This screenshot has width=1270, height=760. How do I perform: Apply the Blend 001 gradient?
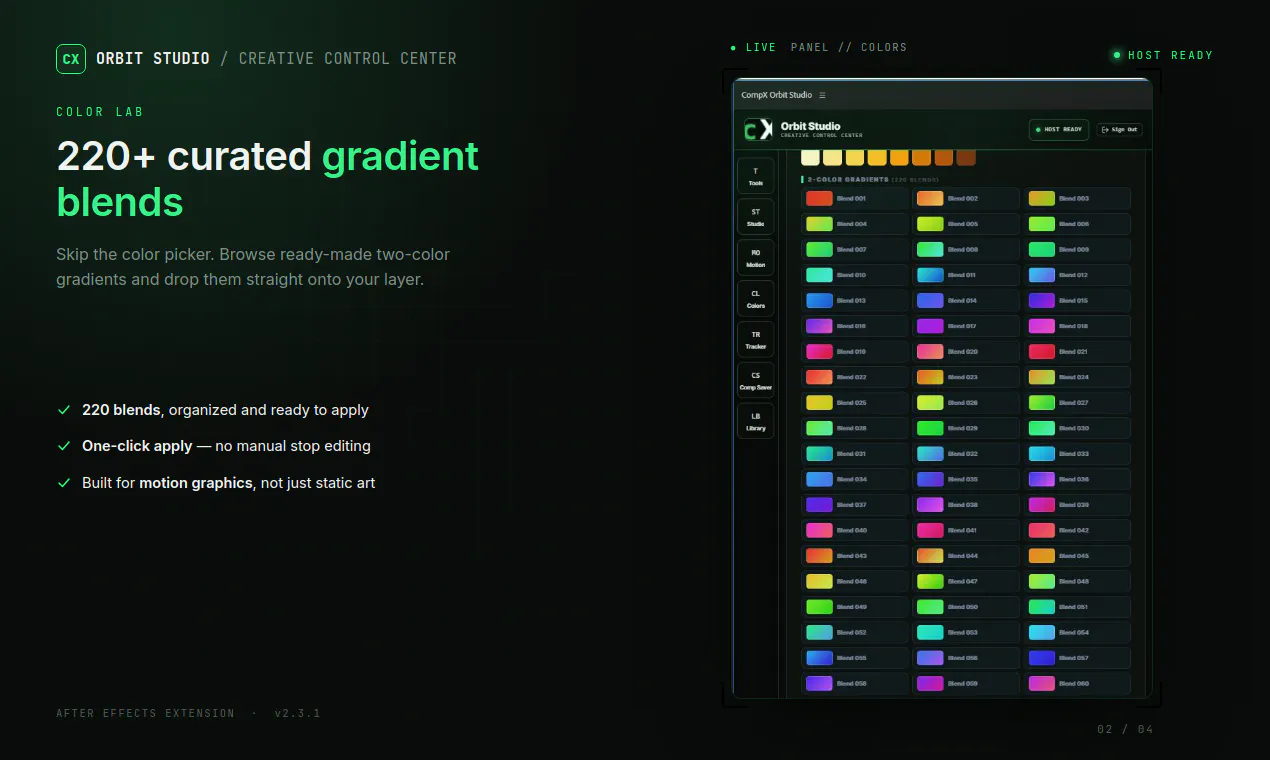[x=855, y=198]
